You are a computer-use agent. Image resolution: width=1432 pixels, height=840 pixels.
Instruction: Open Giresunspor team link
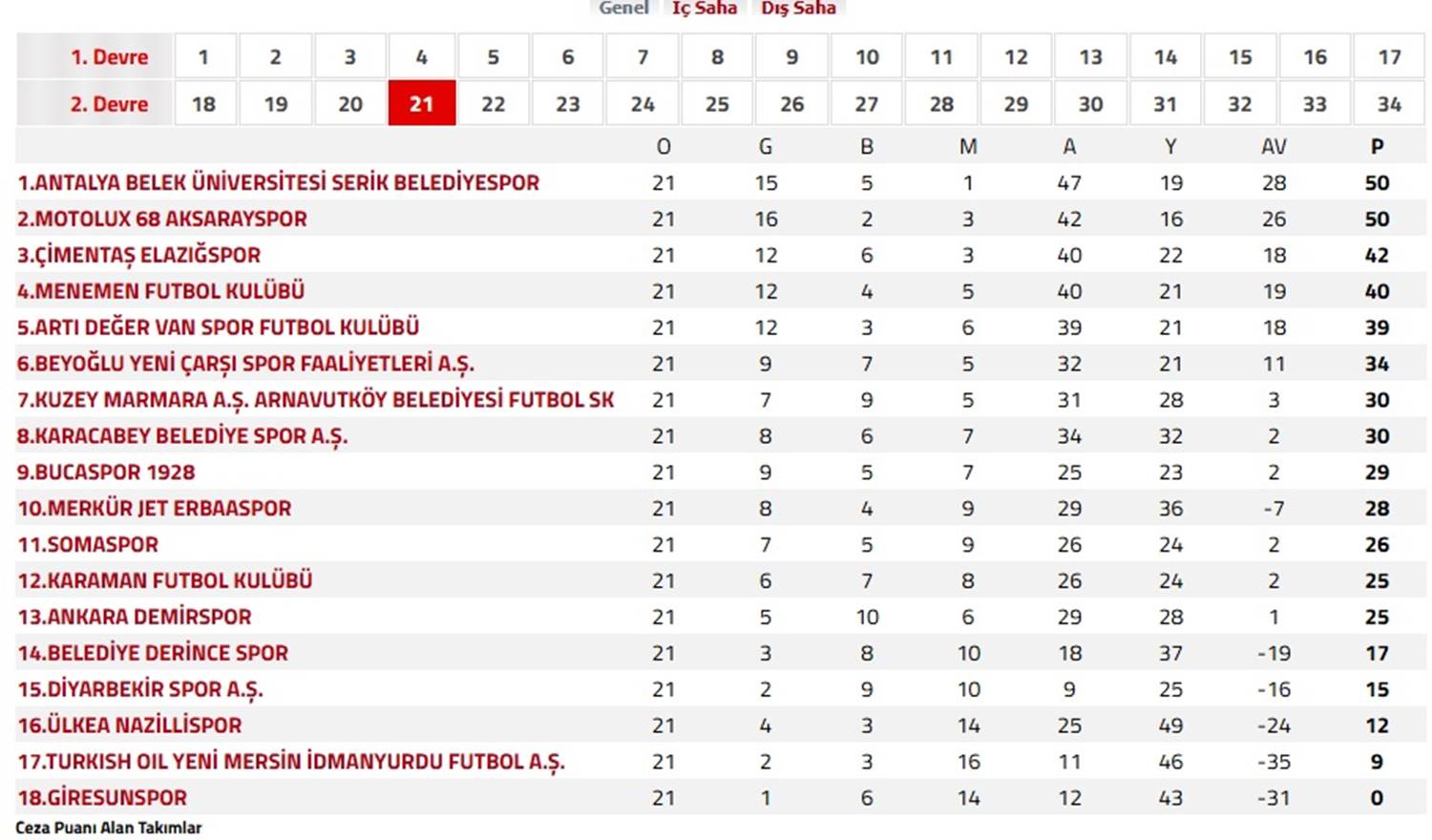(102, 798)
